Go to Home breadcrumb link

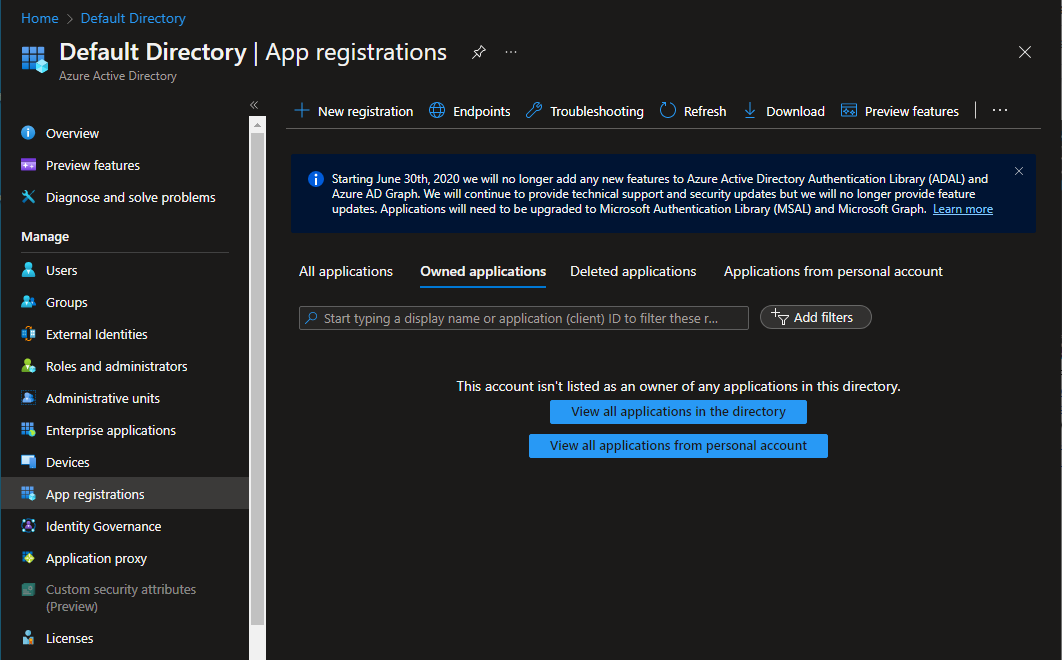39,18
